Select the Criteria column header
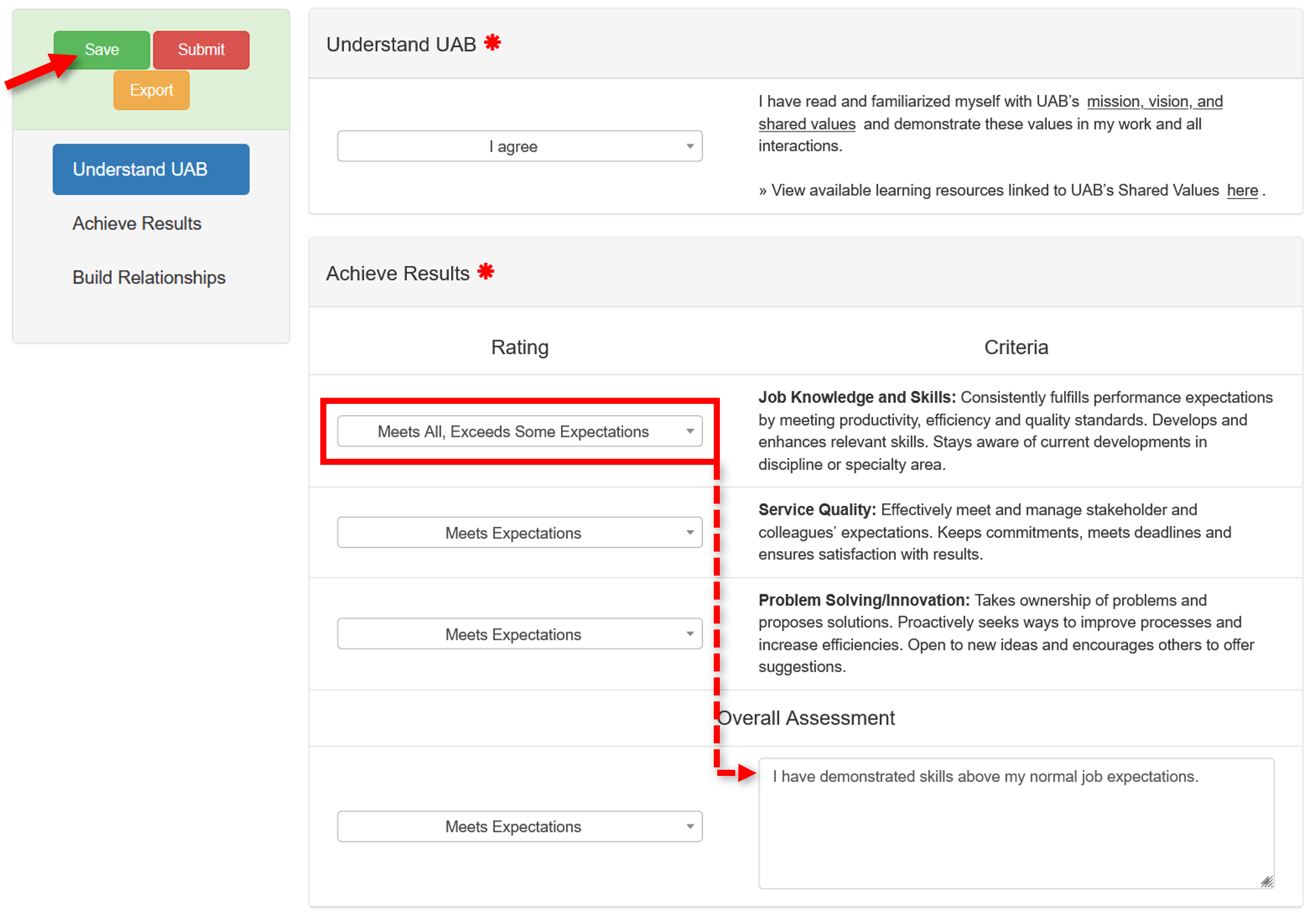Viewport: 1316px width, 914px height. click(1016, 346)
